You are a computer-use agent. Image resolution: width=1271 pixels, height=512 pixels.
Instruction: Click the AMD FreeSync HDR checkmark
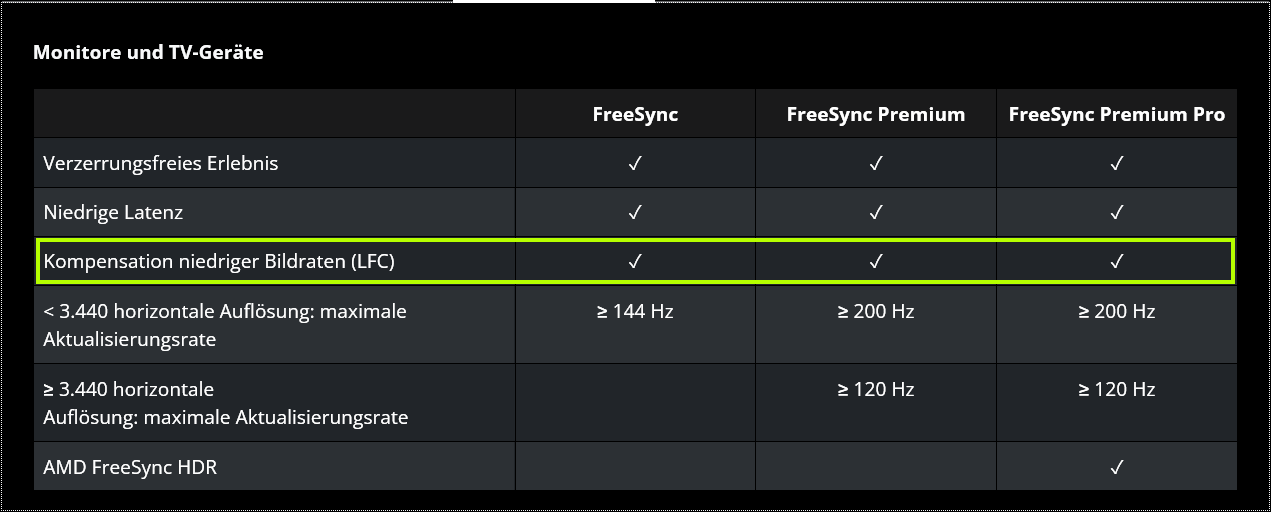(x=1117, y=467)
